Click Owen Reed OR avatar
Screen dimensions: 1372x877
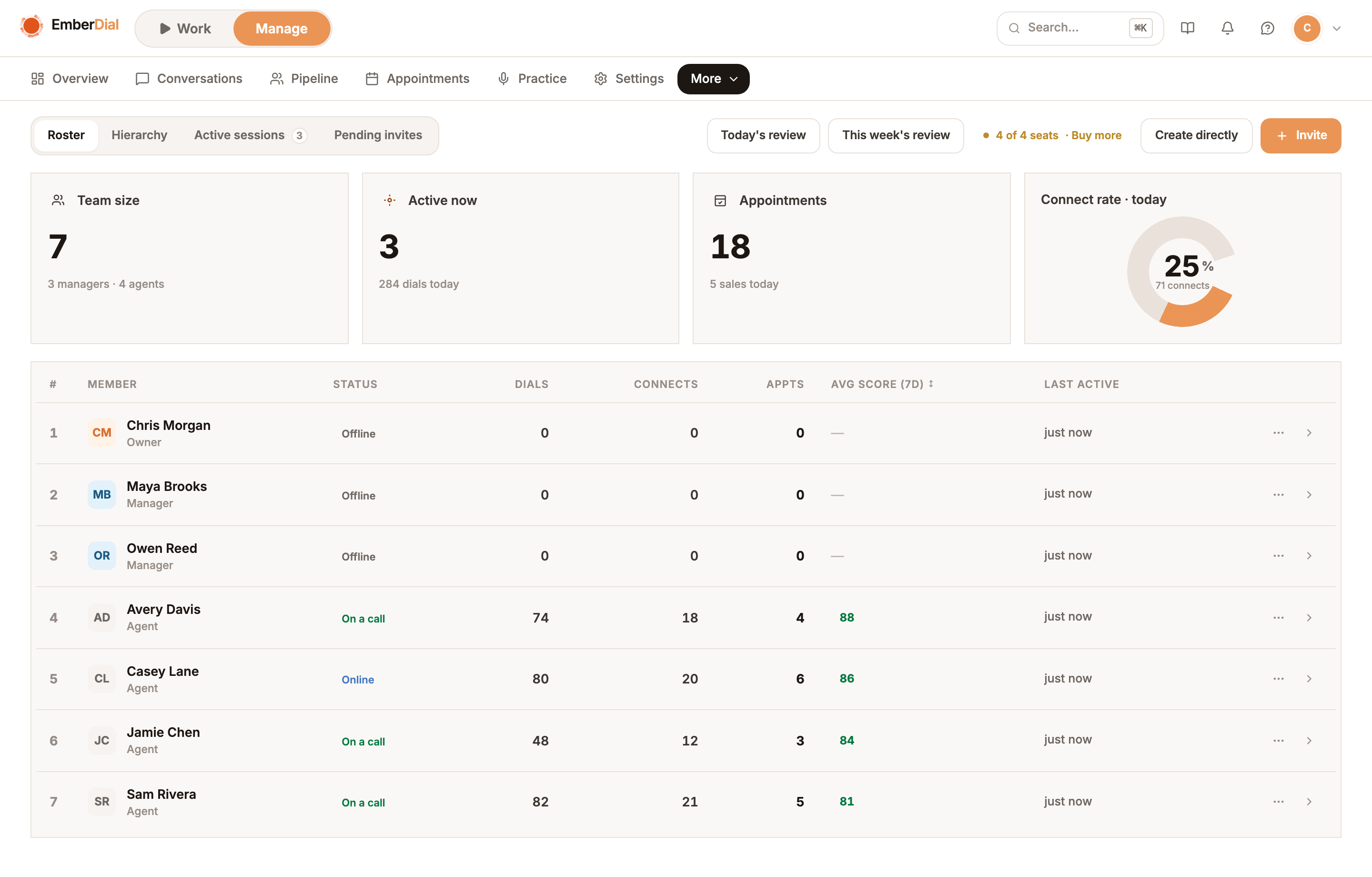tap(102, 555)
